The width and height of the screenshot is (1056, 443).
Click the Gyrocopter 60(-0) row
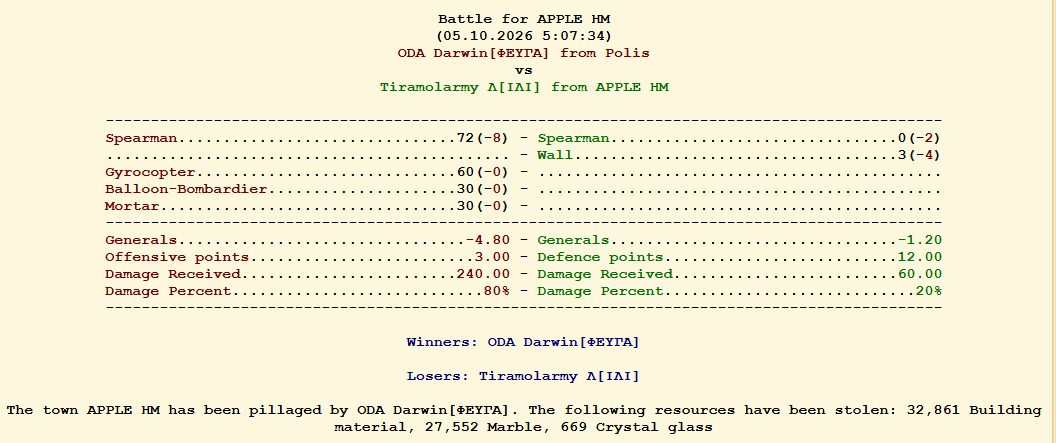(x=307, y=172)
